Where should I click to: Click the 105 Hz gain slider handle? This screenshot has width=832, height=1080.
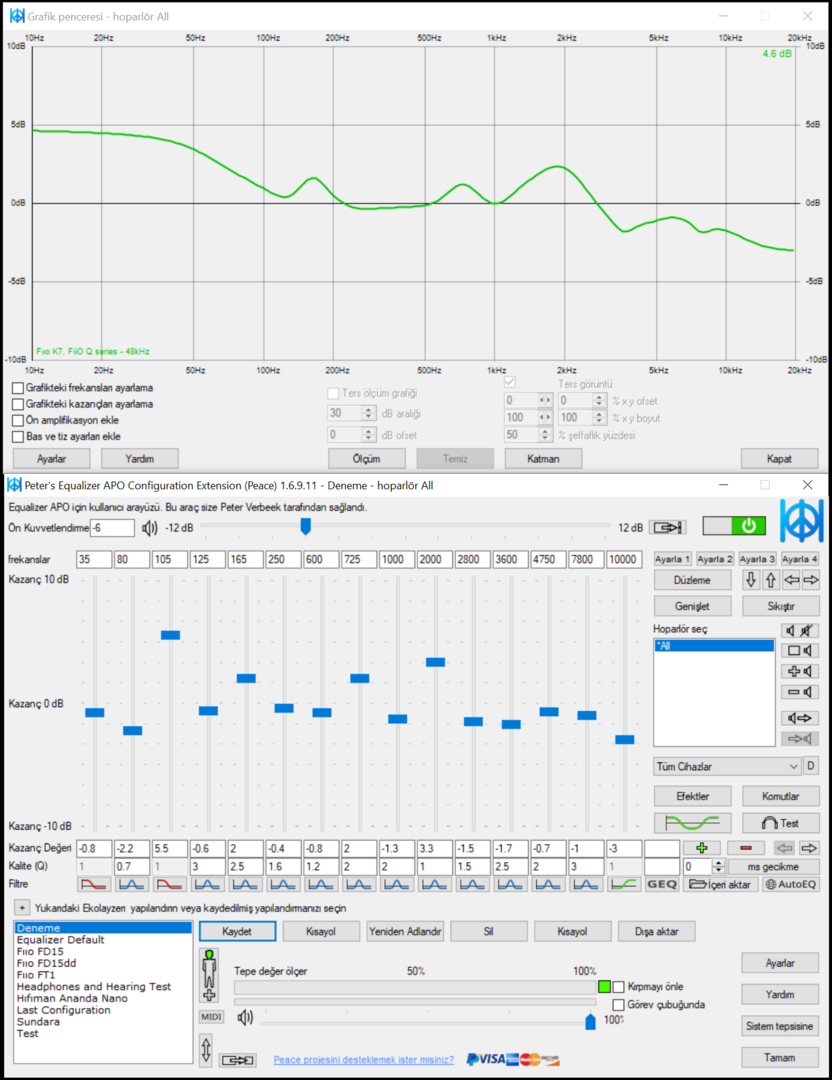[170, 635]
